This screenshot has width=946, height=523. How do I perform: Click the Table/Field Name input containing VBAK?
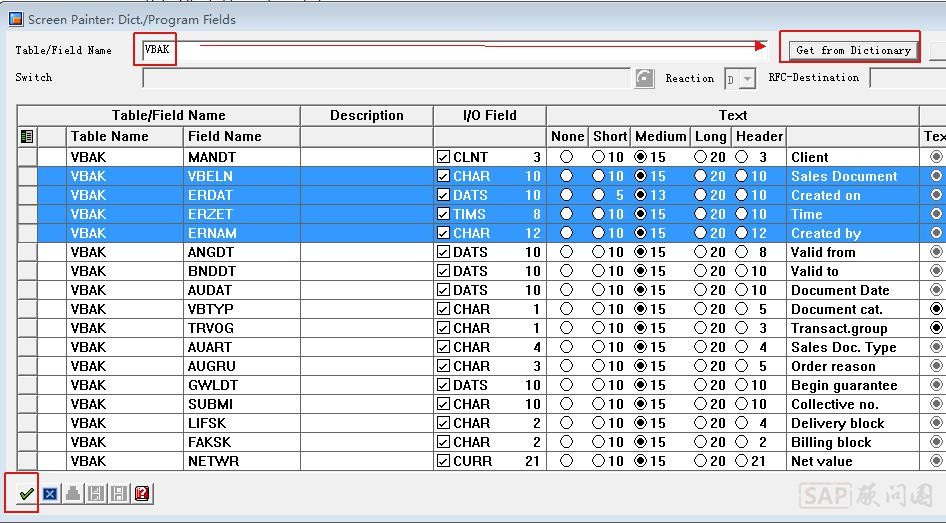pos(450,49)
